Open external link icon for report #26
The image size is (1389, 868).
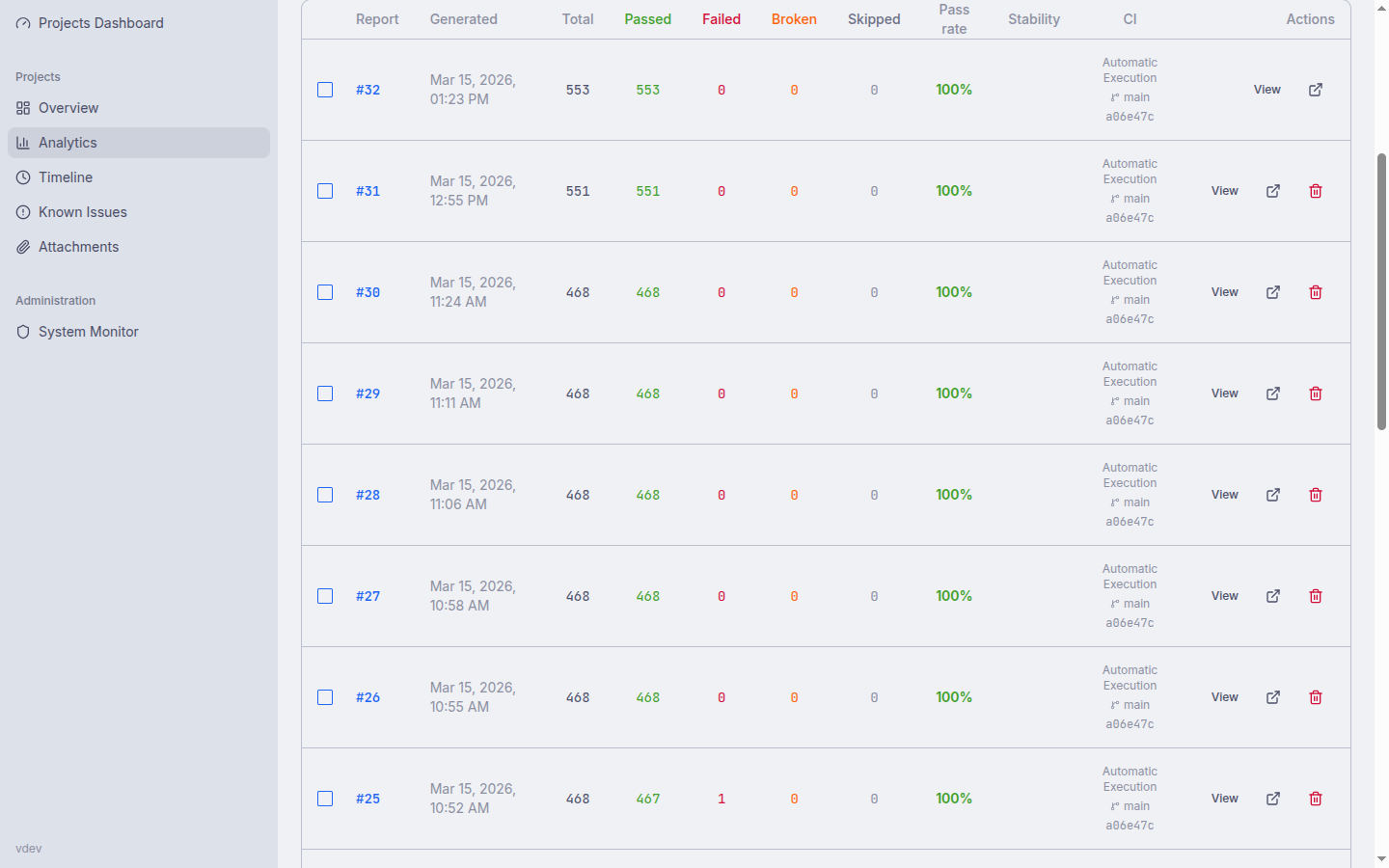pos(1273,697)
